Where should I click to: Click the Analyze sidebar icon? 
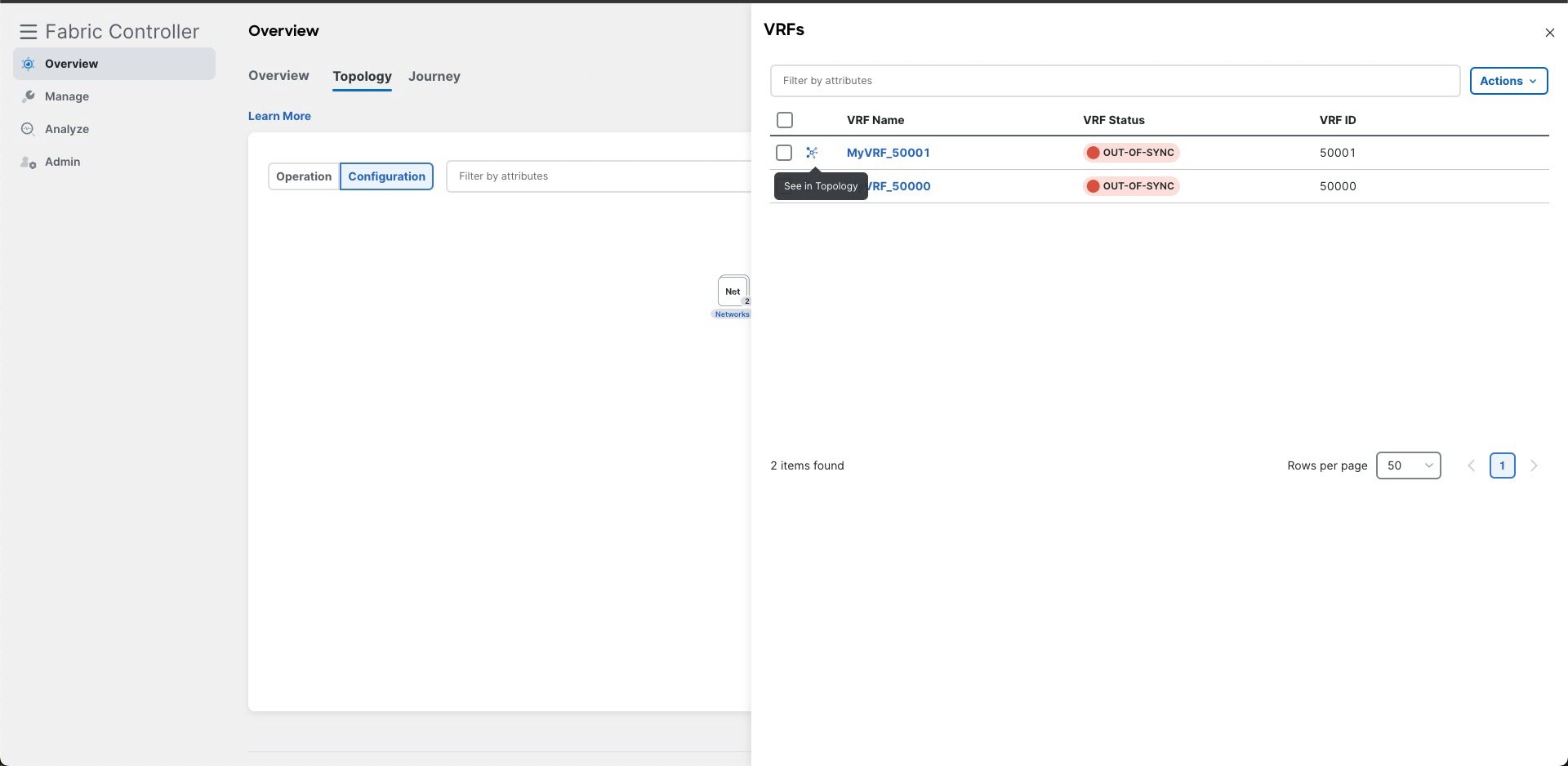[28, 129]
